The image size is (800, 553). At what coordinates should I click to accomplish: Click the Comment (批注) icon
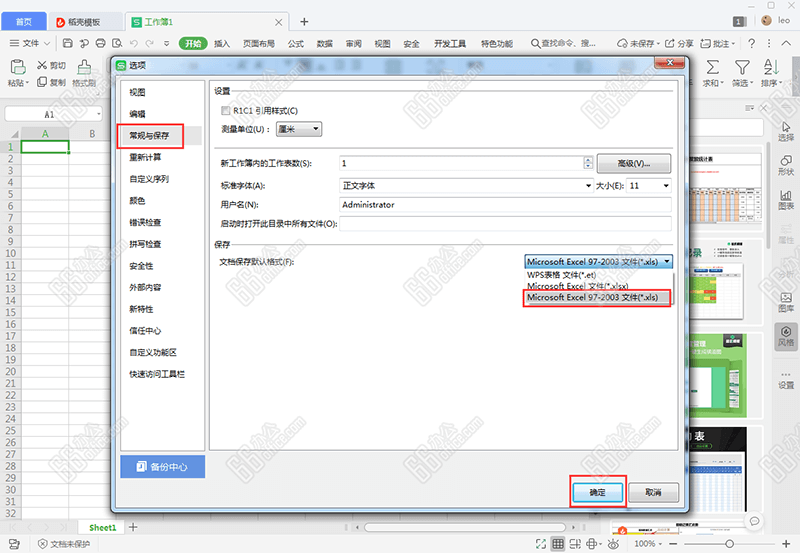(x=705, y=43)
